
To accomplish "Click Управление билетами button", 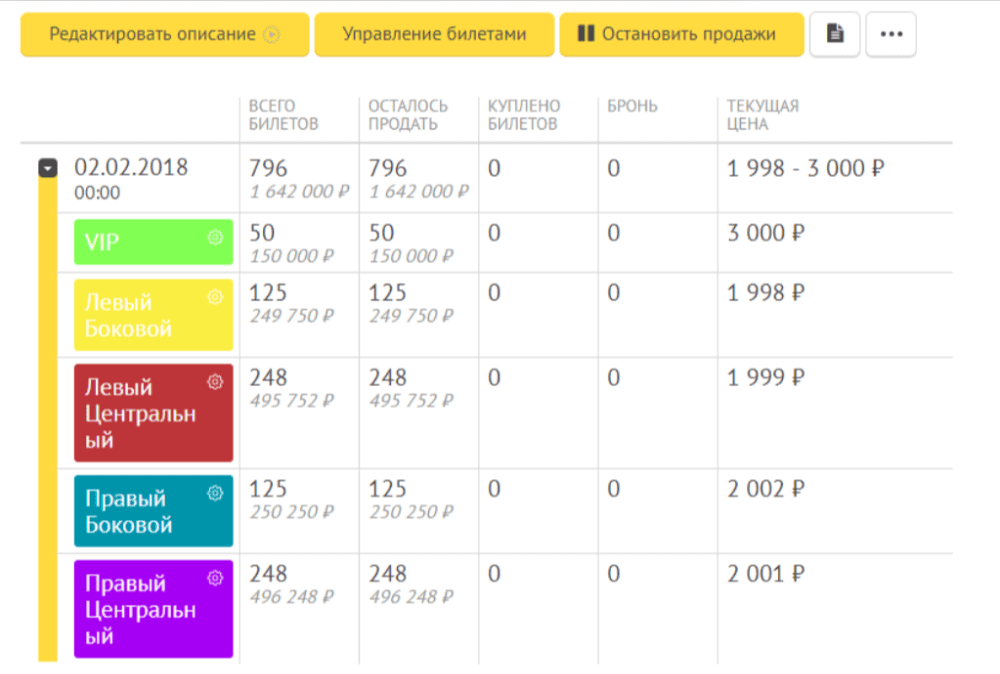I will pos(434,34).
